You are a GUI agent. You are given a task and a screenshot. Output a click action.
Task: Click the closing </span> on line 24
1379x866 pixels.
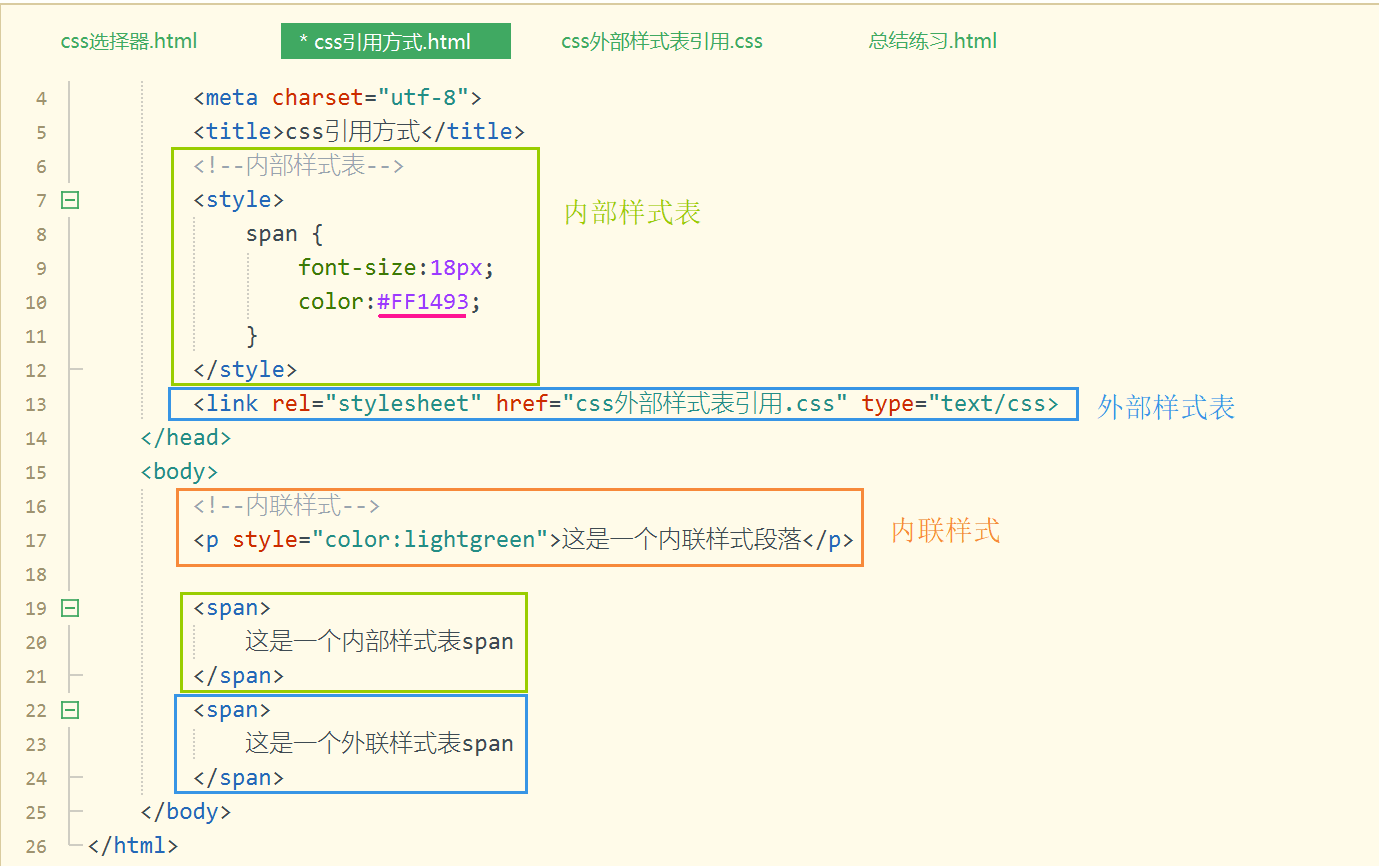click(239, 777)
